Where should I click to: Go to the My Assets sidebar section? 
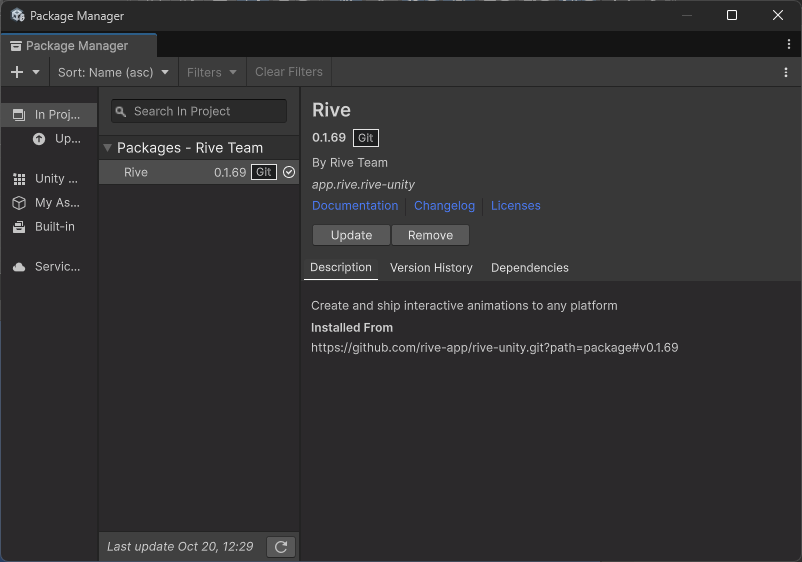pos(49,203)
